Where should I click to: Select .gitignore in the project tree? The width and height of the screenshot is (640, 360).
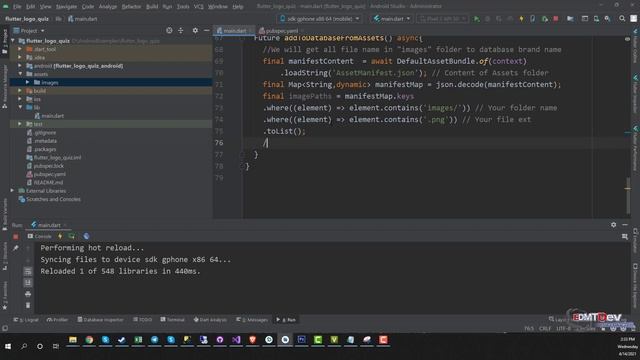(x=45, y=132)
